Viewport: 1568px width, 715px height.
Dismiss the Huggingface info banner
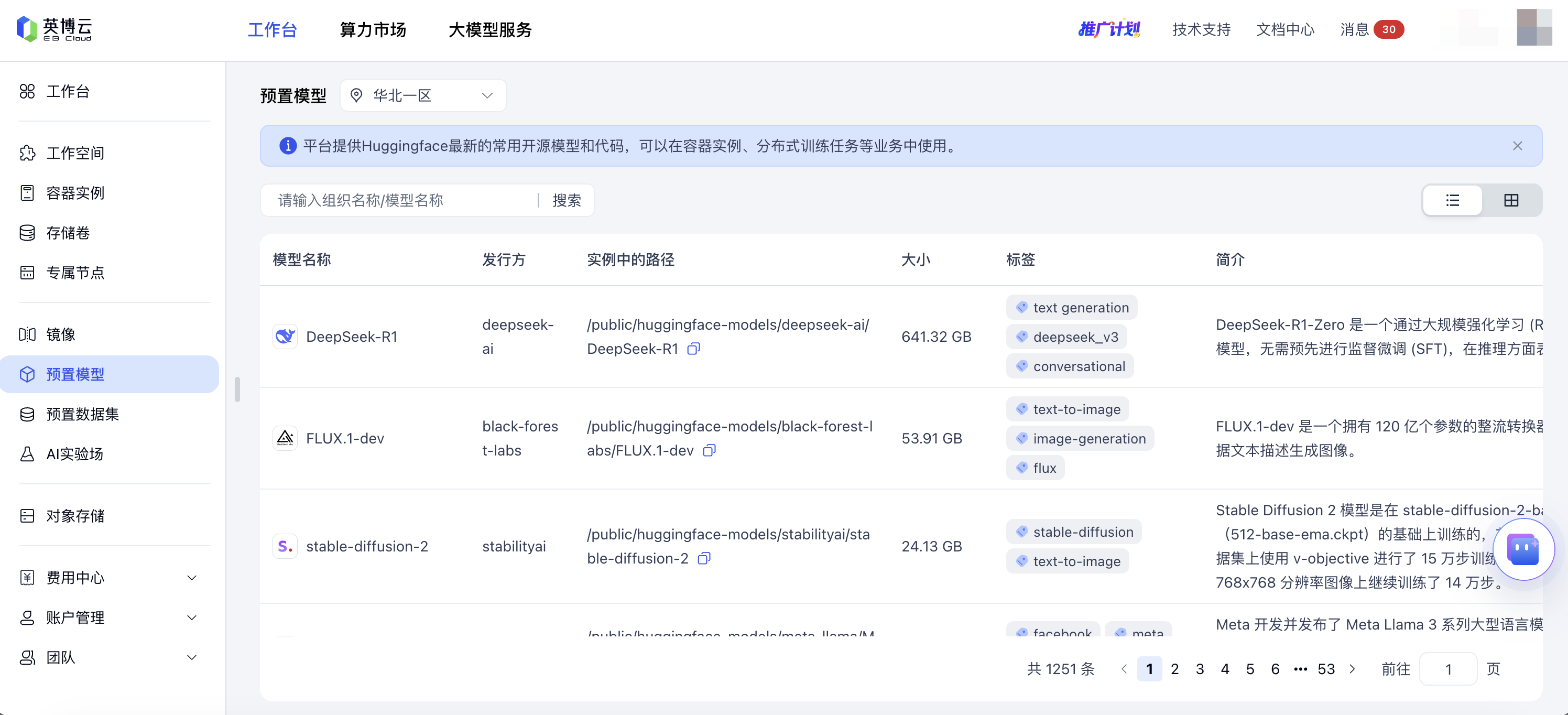pos(1518,146)
